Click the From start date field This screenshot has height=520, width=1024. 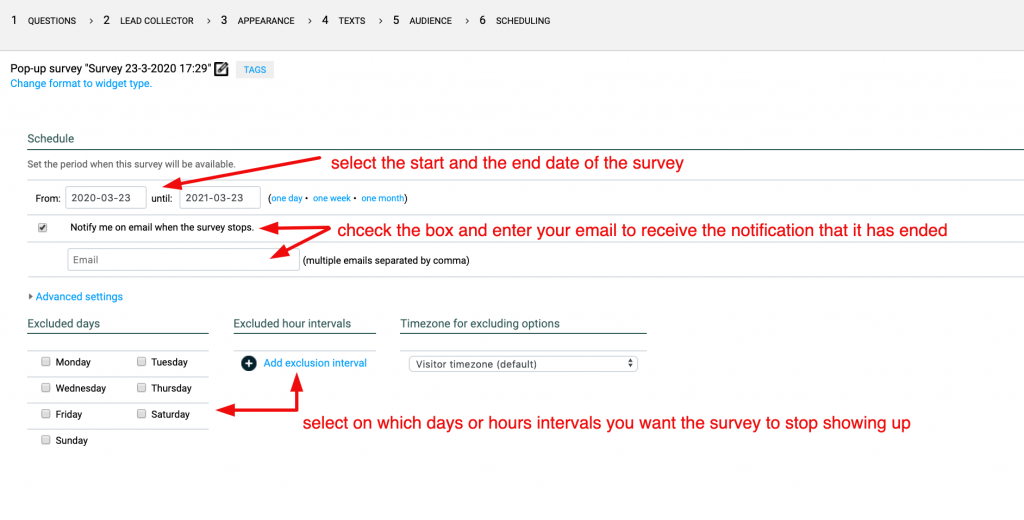pyautogui.click(x=106, y=198)
